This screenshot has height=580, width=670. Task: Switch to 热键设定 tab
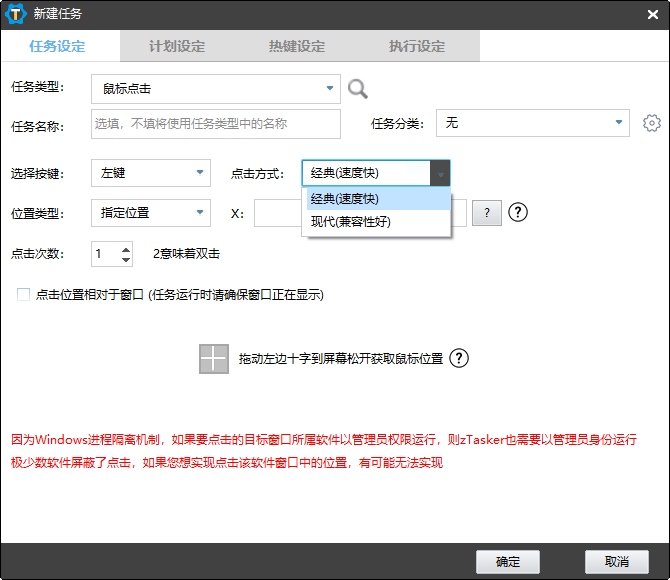click(x=297, y=46)
